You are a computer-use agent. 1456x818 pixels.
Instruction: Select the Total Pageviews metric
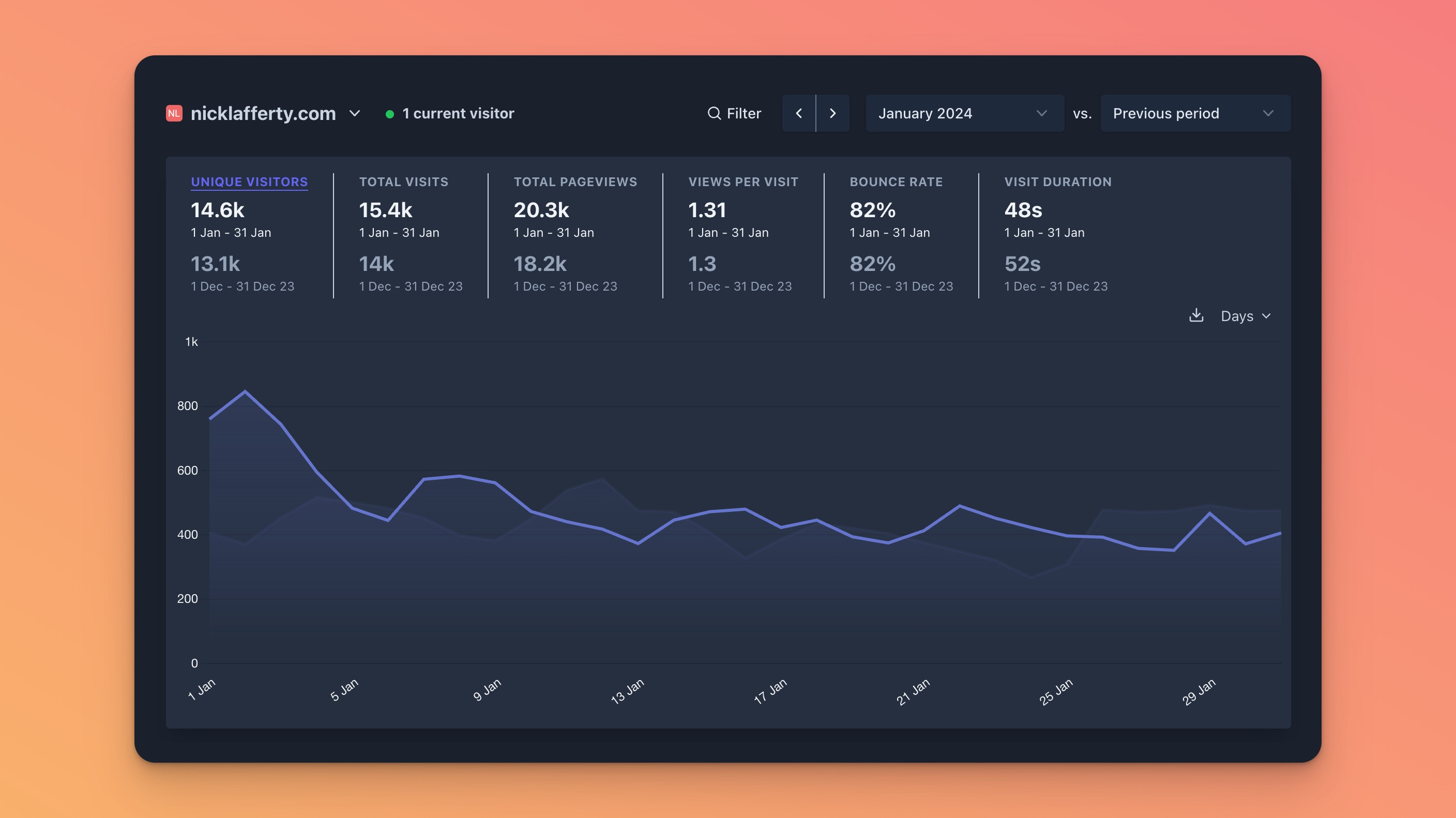(x=575, y=181)
